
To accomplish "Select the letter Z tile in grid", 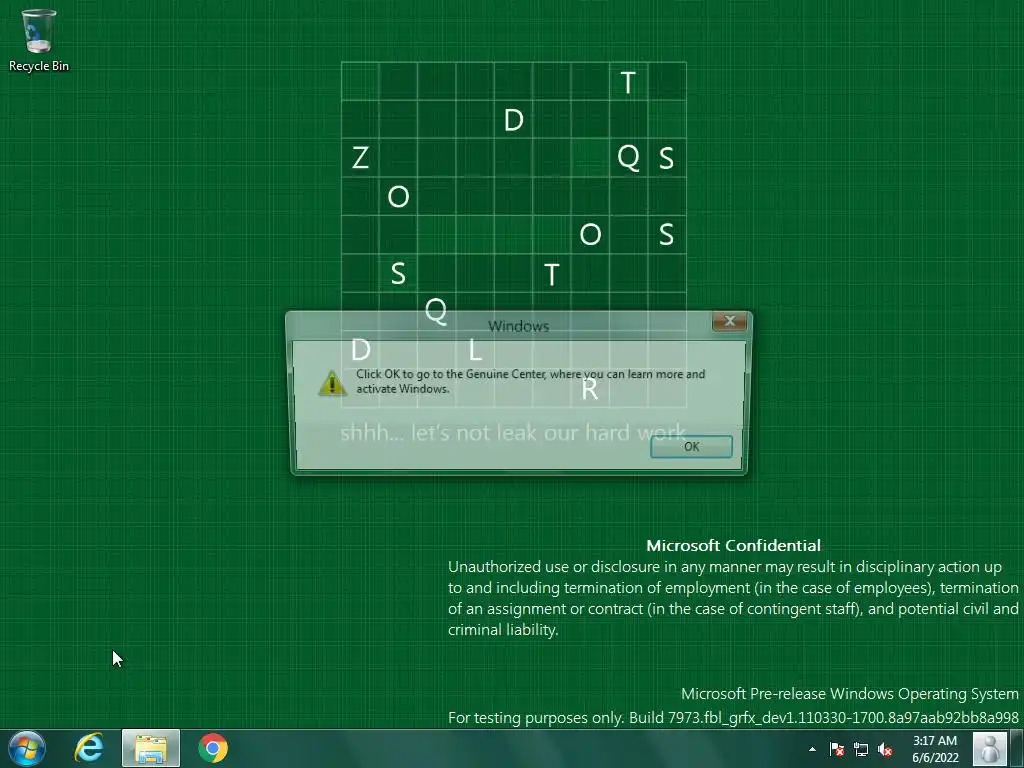I will coord(360,157).
